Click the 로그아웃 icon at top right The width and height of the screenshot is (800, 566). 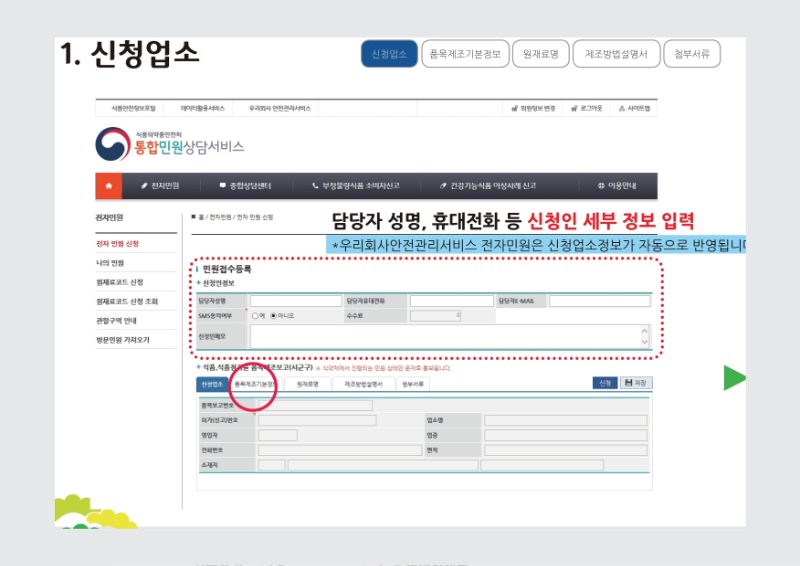tap(588, 108)
